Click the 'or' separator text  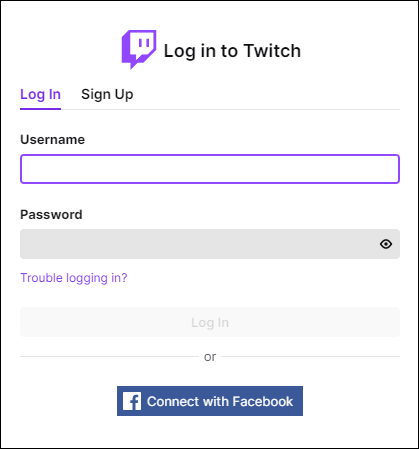pos(210,357)
